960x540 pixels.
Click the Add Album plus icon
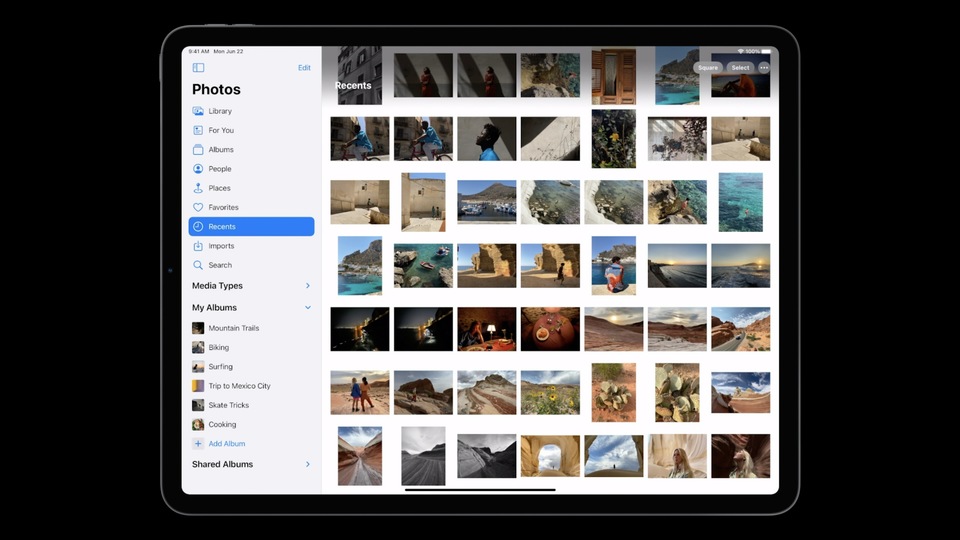[x=198, y=443]
